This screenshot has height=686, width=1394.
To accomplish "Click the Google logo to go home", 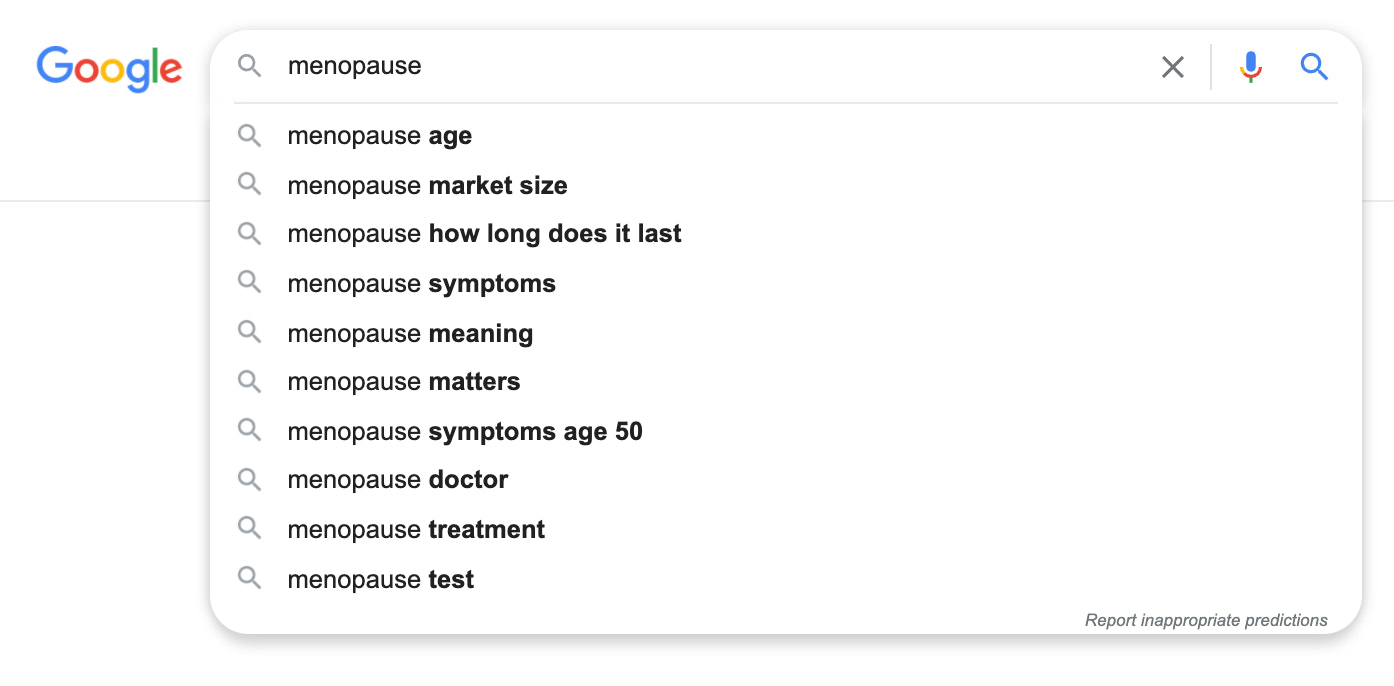I will [x=109, y=69].
